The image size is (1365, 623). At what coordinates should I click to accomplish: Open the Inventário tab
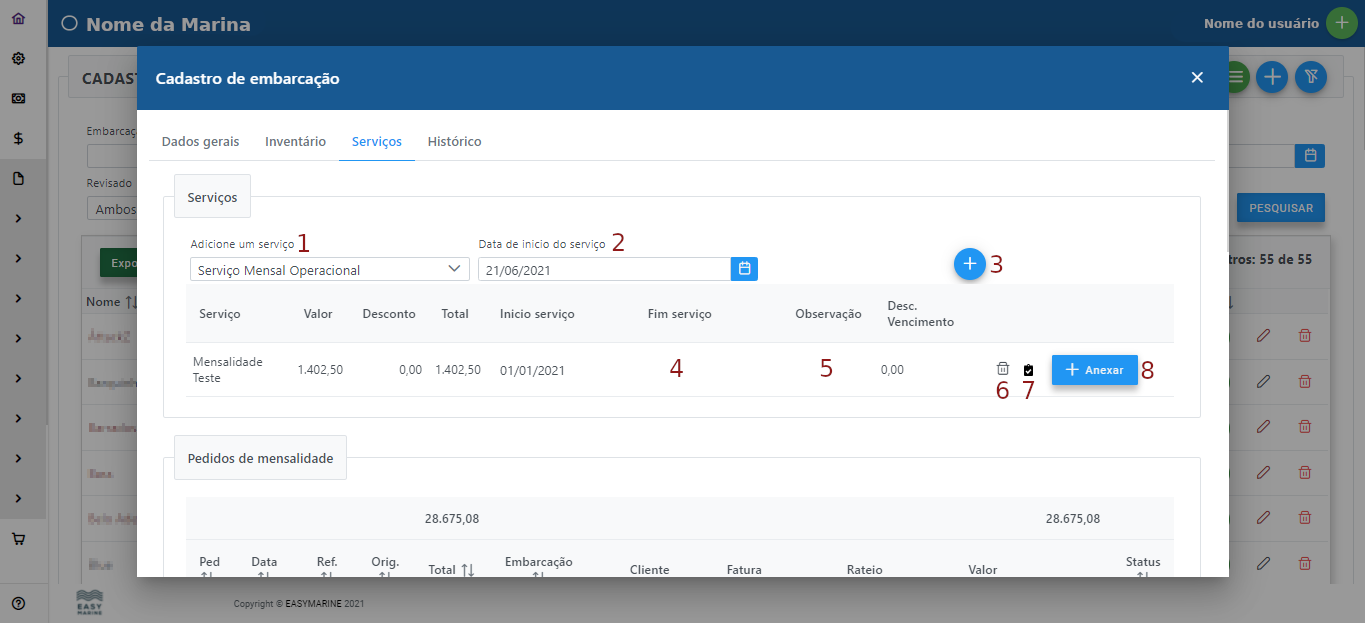[295, 141]
